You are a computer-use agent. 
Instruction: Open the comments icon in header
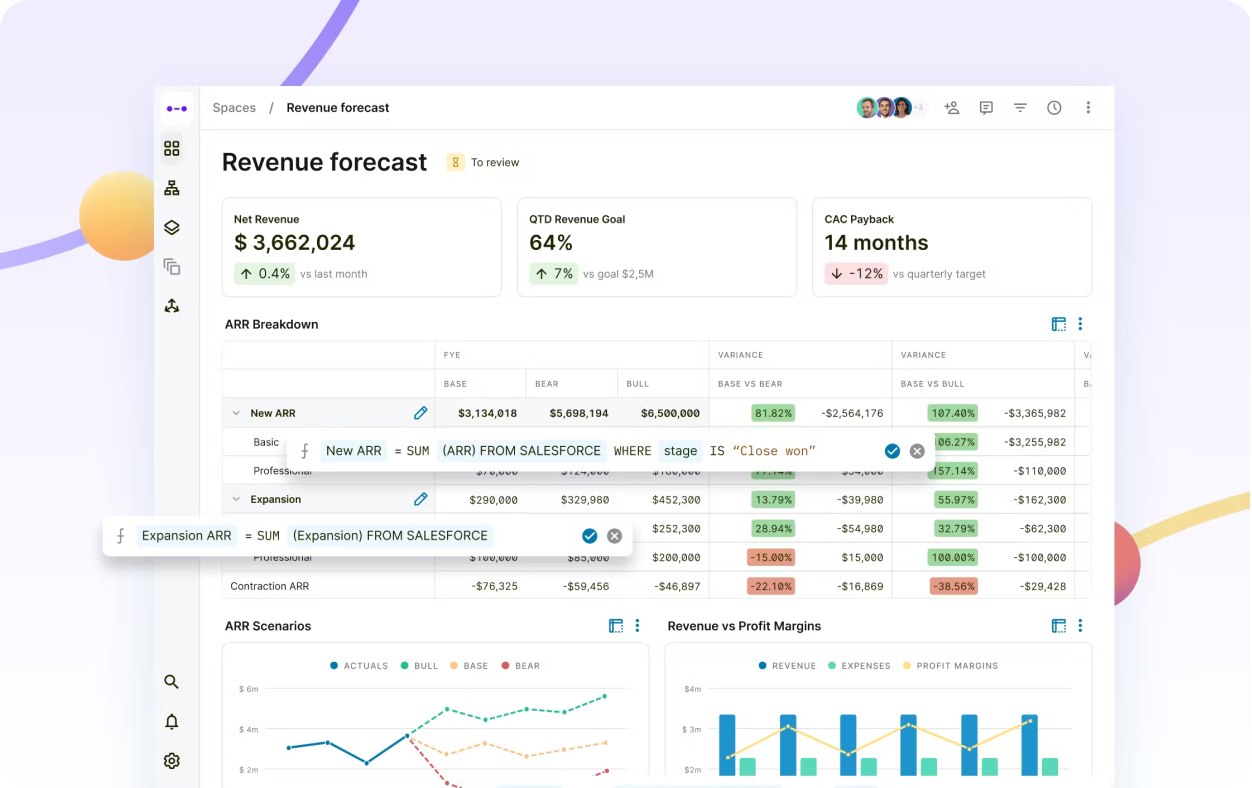click(x=986, y=108)
